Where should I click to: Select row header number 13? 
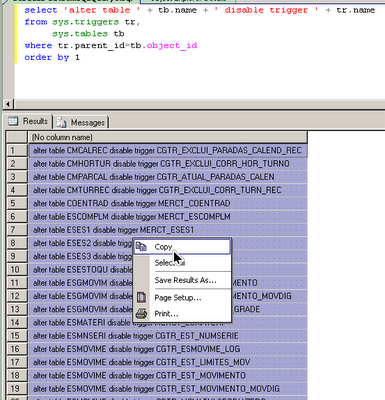click(17, 309)
